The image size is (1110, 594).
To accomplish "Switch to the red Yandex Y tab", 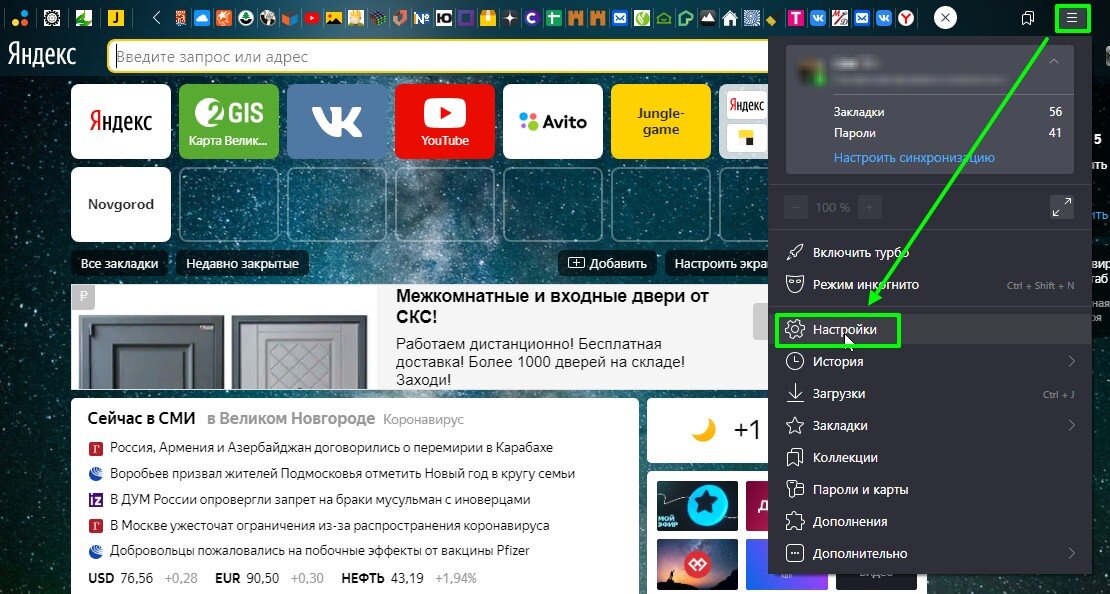I will coord(905,18).
